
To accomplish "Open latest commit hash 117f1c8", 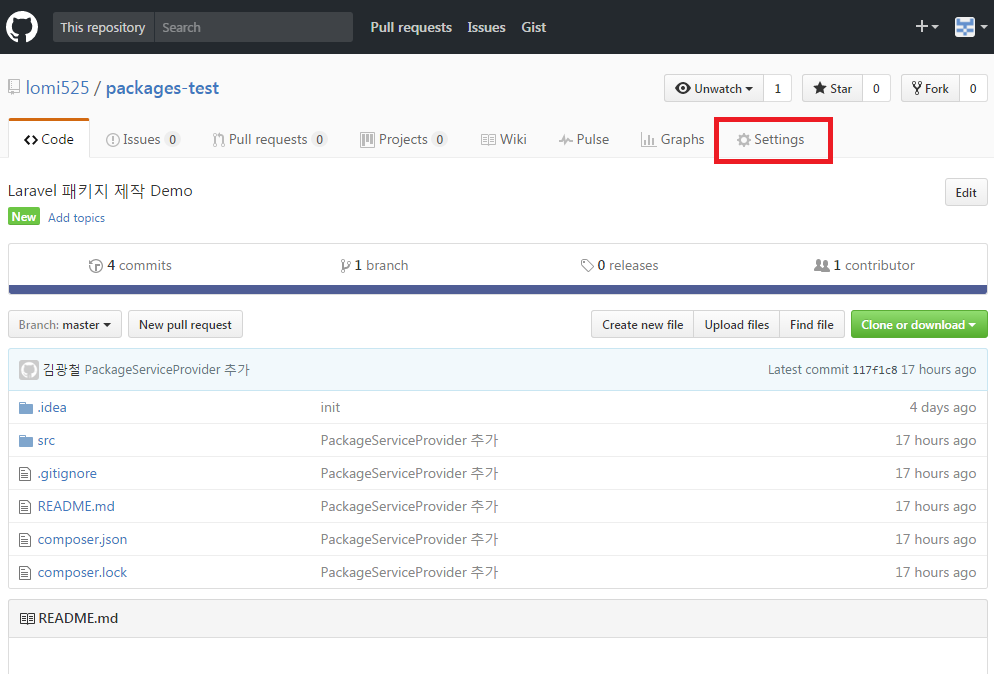I will pos(875,370).
